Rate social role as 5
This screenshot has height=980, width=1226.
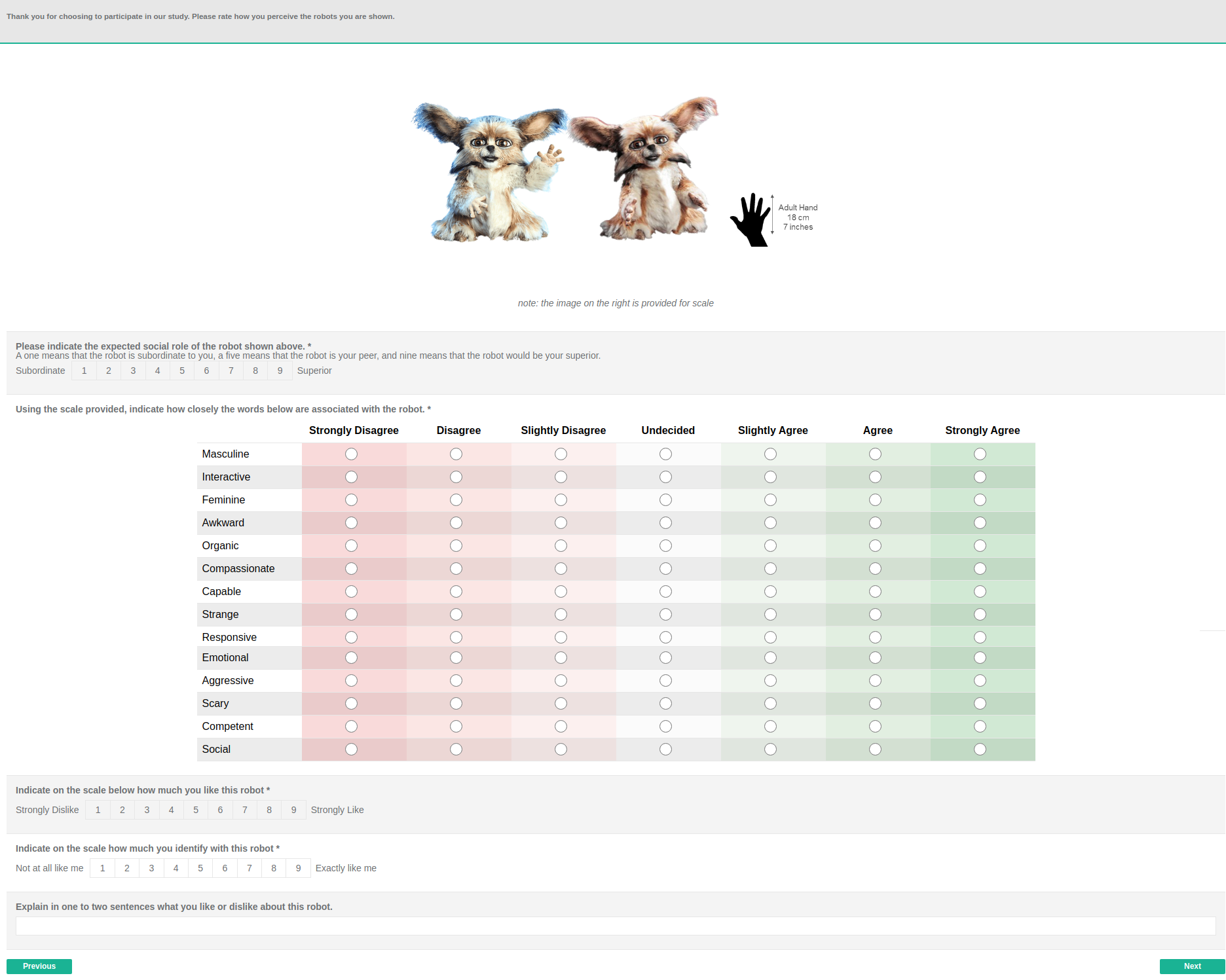pos(182,371)
